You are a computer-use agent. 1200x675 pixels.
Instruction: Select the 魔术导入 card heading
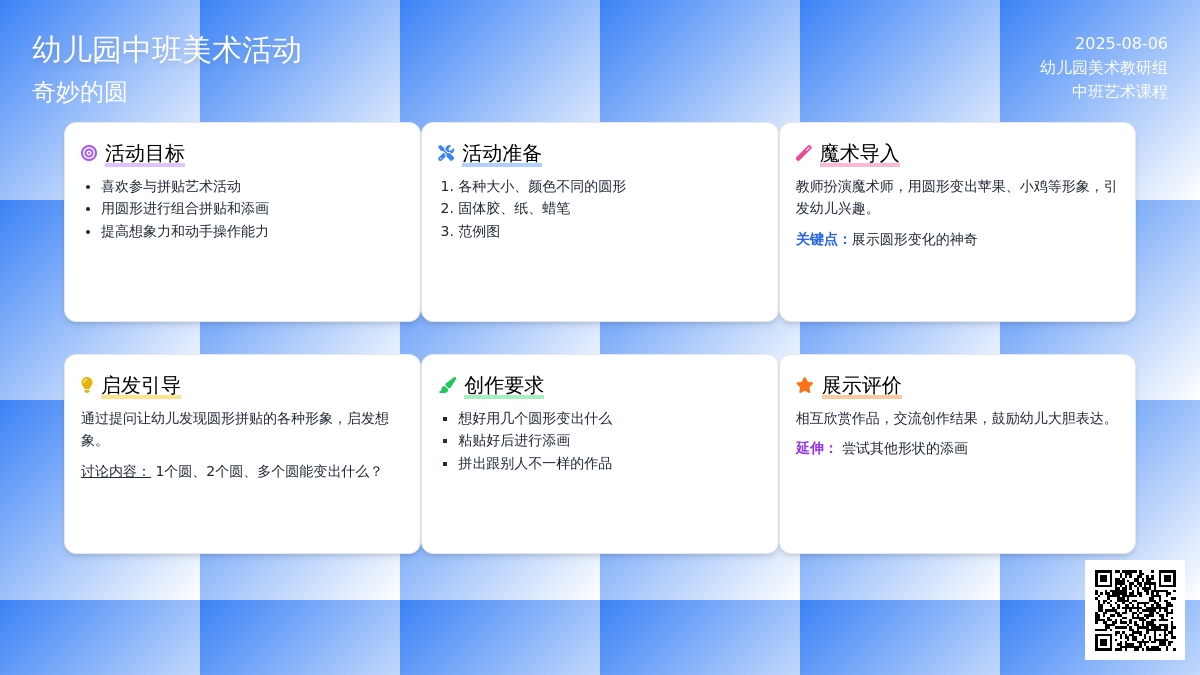pos(860,153)
